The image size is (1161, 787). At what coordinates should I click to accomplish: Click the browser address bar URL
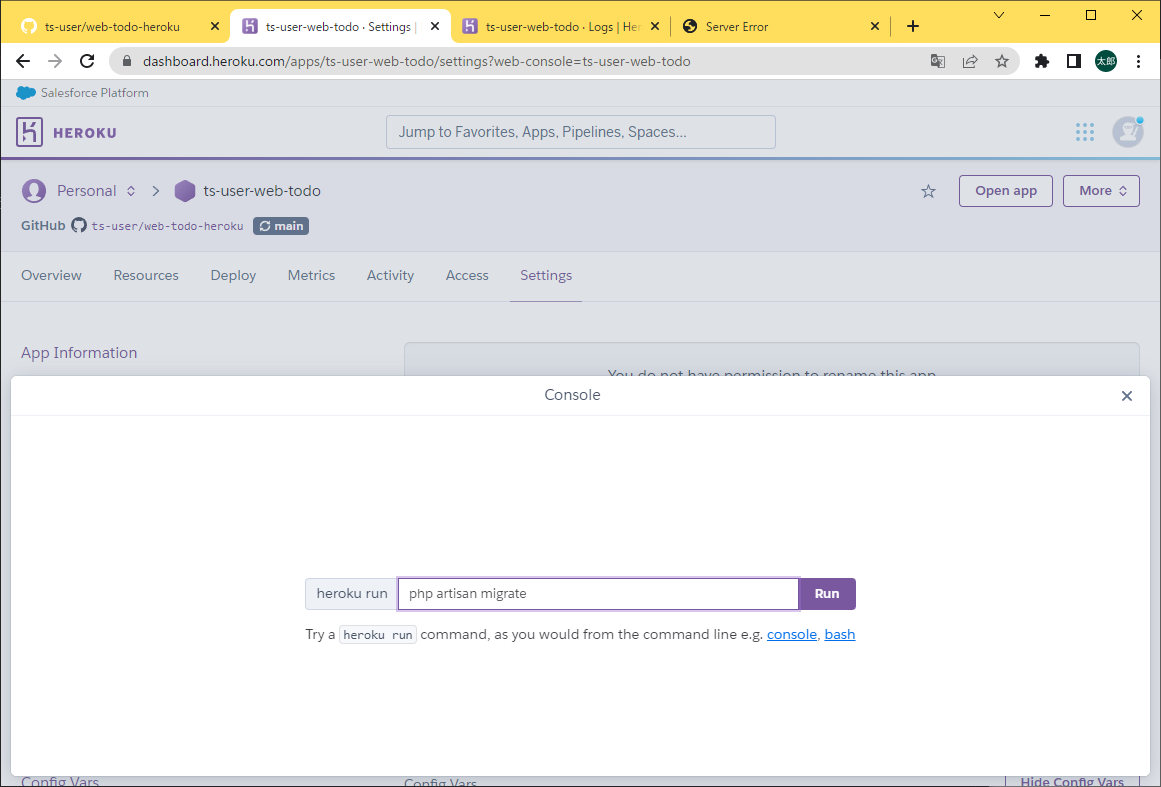click(417, 61)
